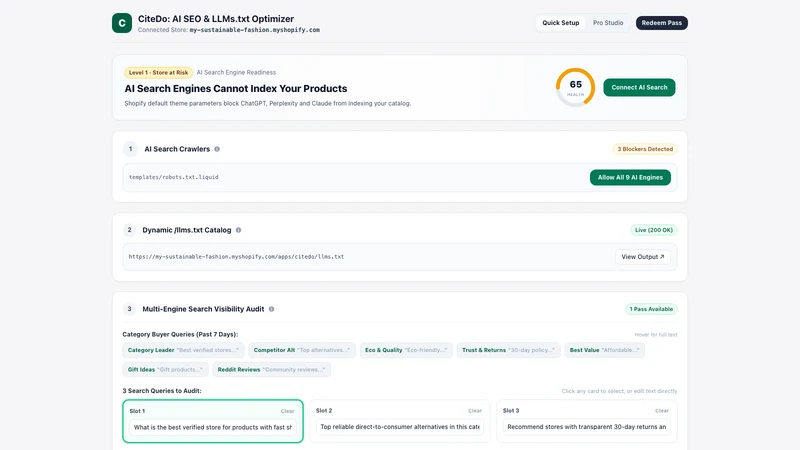Screen dimensions: 800x450
Task: Open View Output link for llms.txt
Action: point(643,257)
